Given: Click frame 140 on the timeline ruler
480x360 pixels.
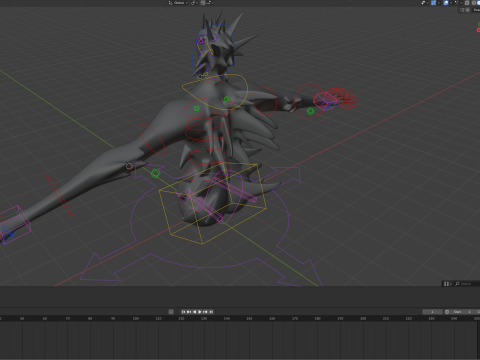Looking at the screenshot, I should coord(227,319).
